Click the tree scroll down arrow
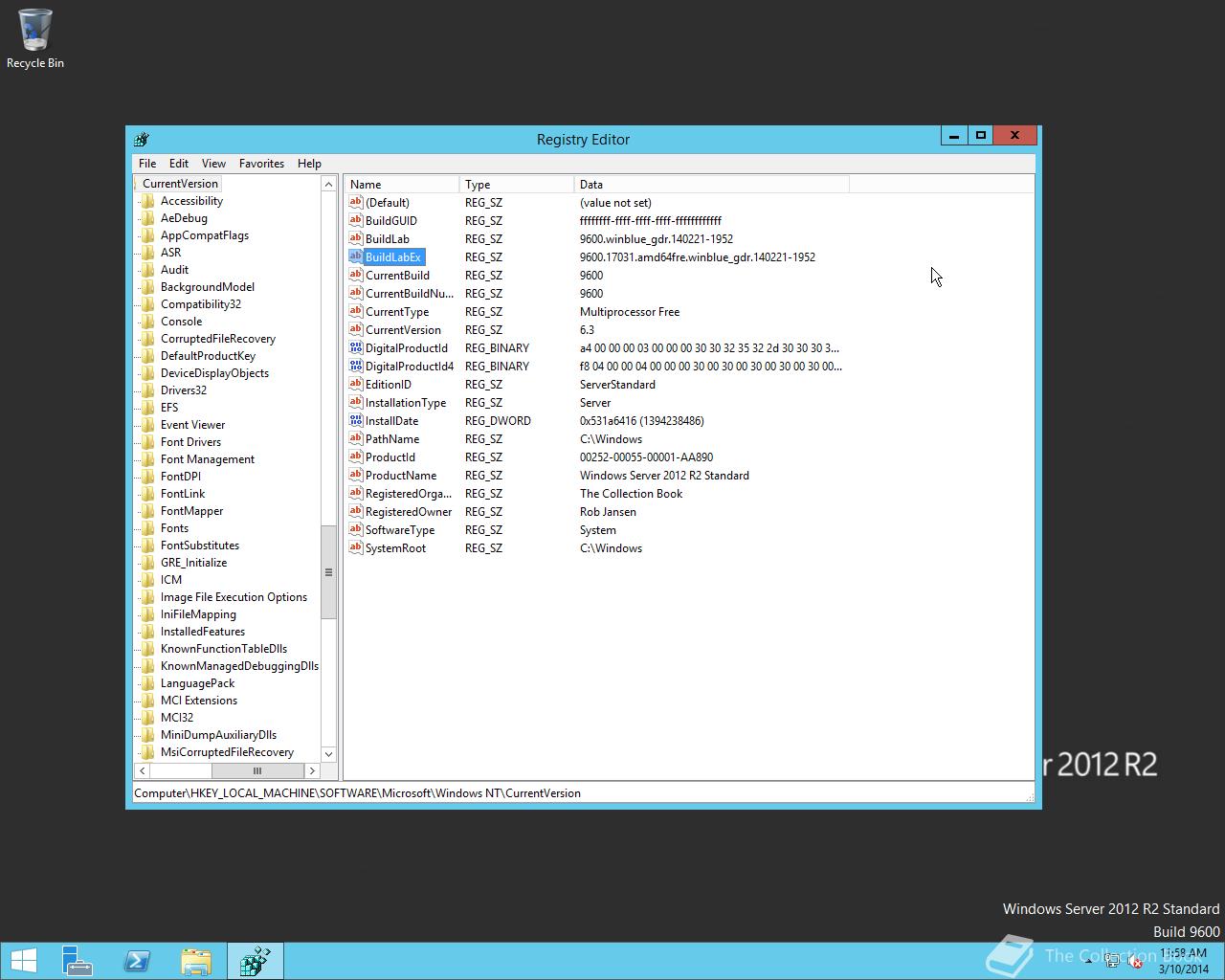This screenshot has width=1225, height=980. tap(328, 754)
